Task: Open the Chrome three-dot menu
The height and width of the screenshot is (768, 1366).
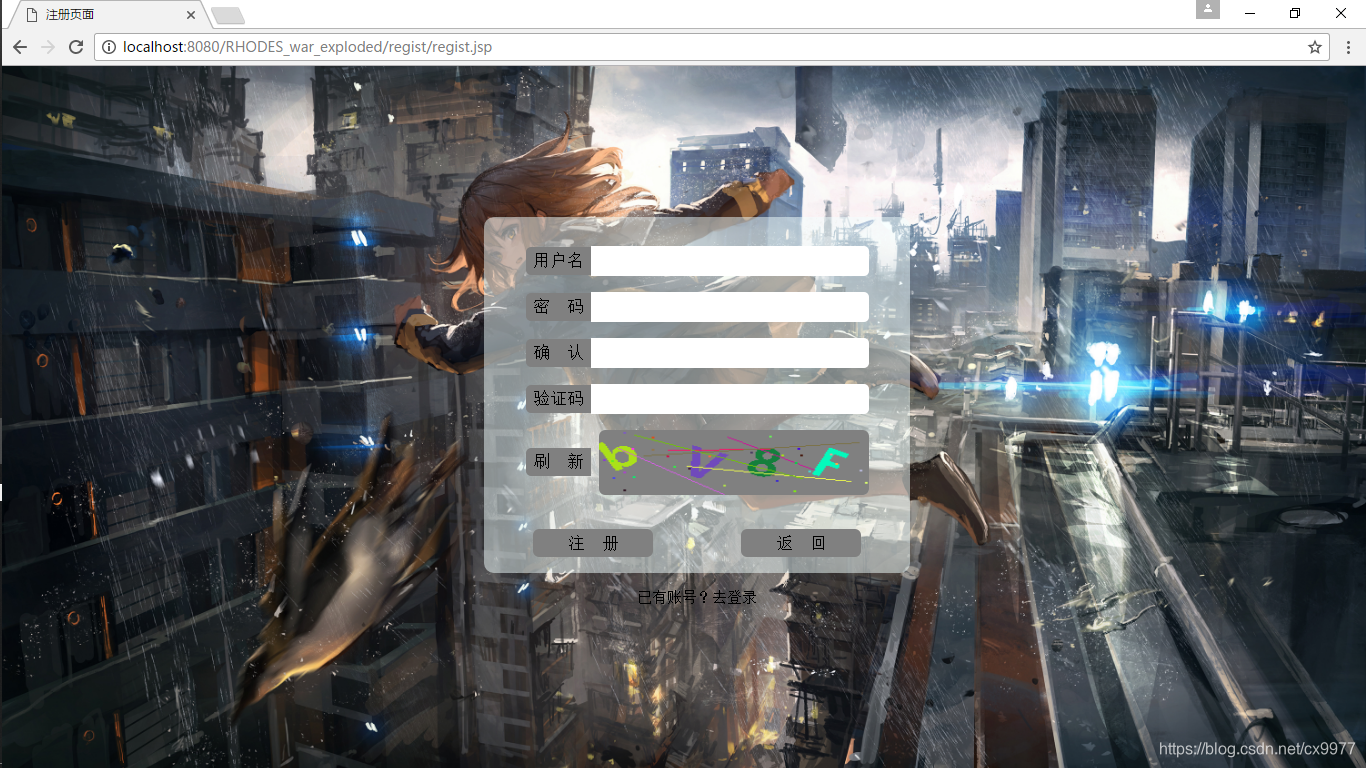Action: click(1348, 47)
